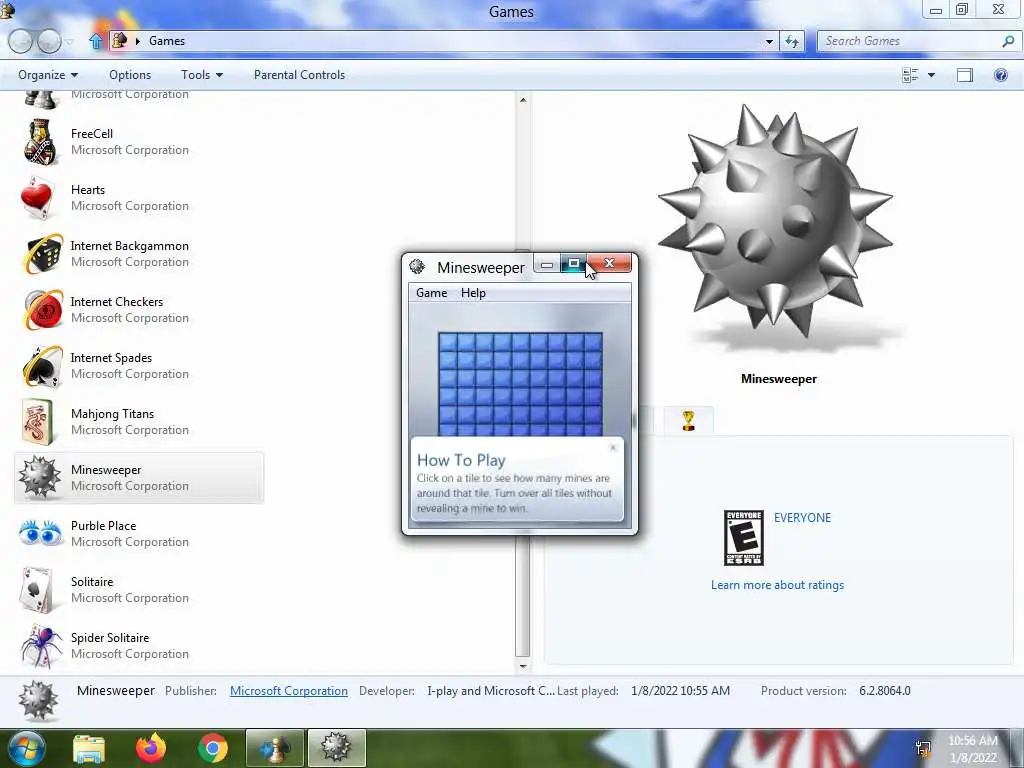Open Parental Controls
Screen dimensions: 1024x768
click(x=299, y=75)
